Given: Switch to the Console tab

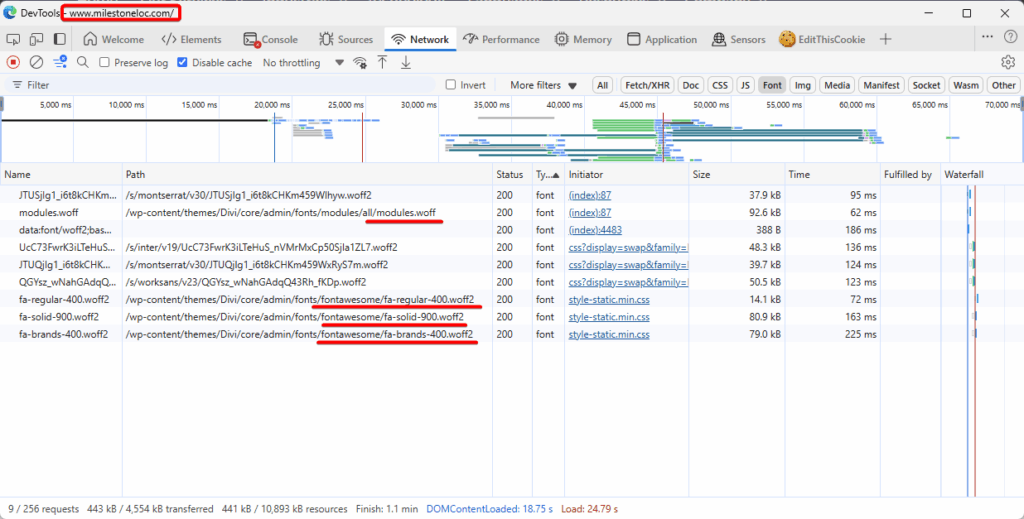Looking at the screenshot, I should point(270,39).
